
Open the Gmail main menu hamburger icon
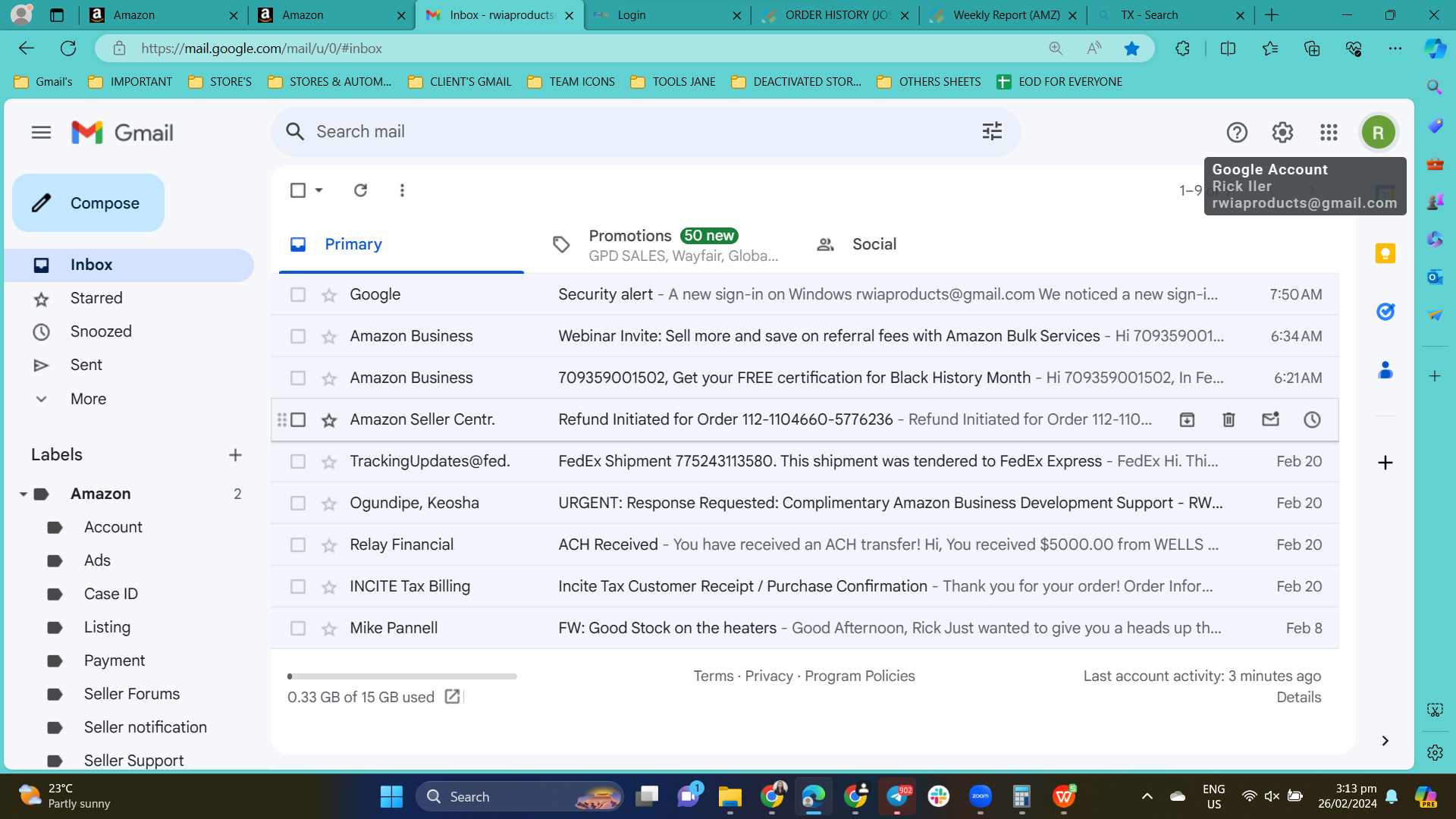coord(42,133)
